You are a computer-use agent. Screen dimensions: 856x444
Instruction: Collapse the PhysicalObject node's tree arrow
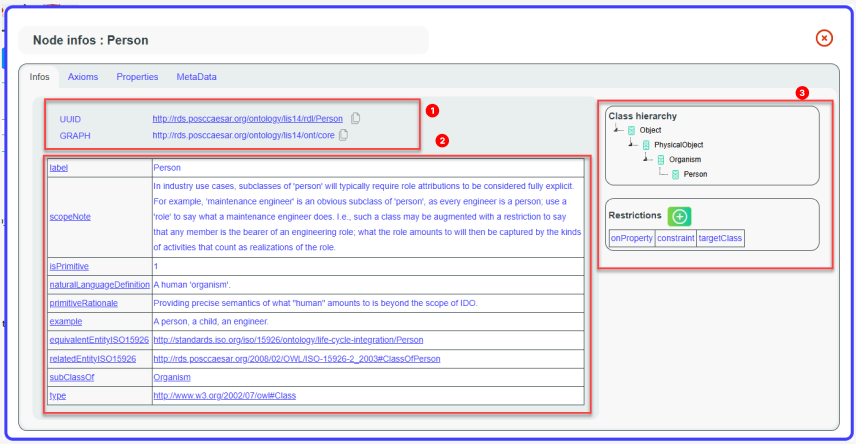click(632, 144)
